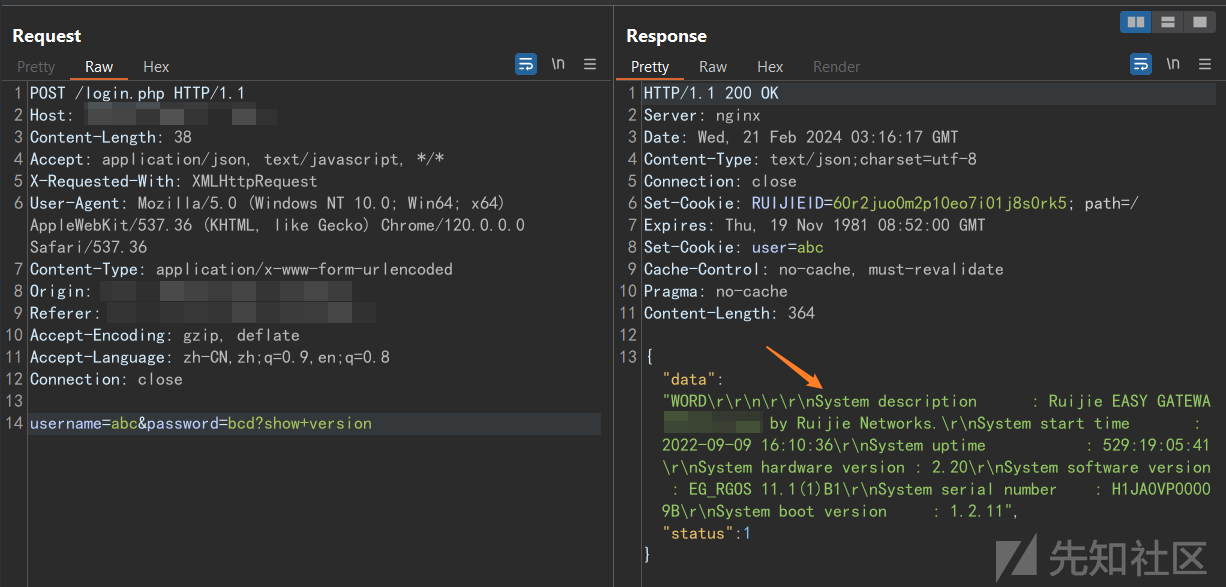This screenshot has width=1226, height=587.
Task: Click the 'Accept: application/json' request header
Action: tap(237, 159)
